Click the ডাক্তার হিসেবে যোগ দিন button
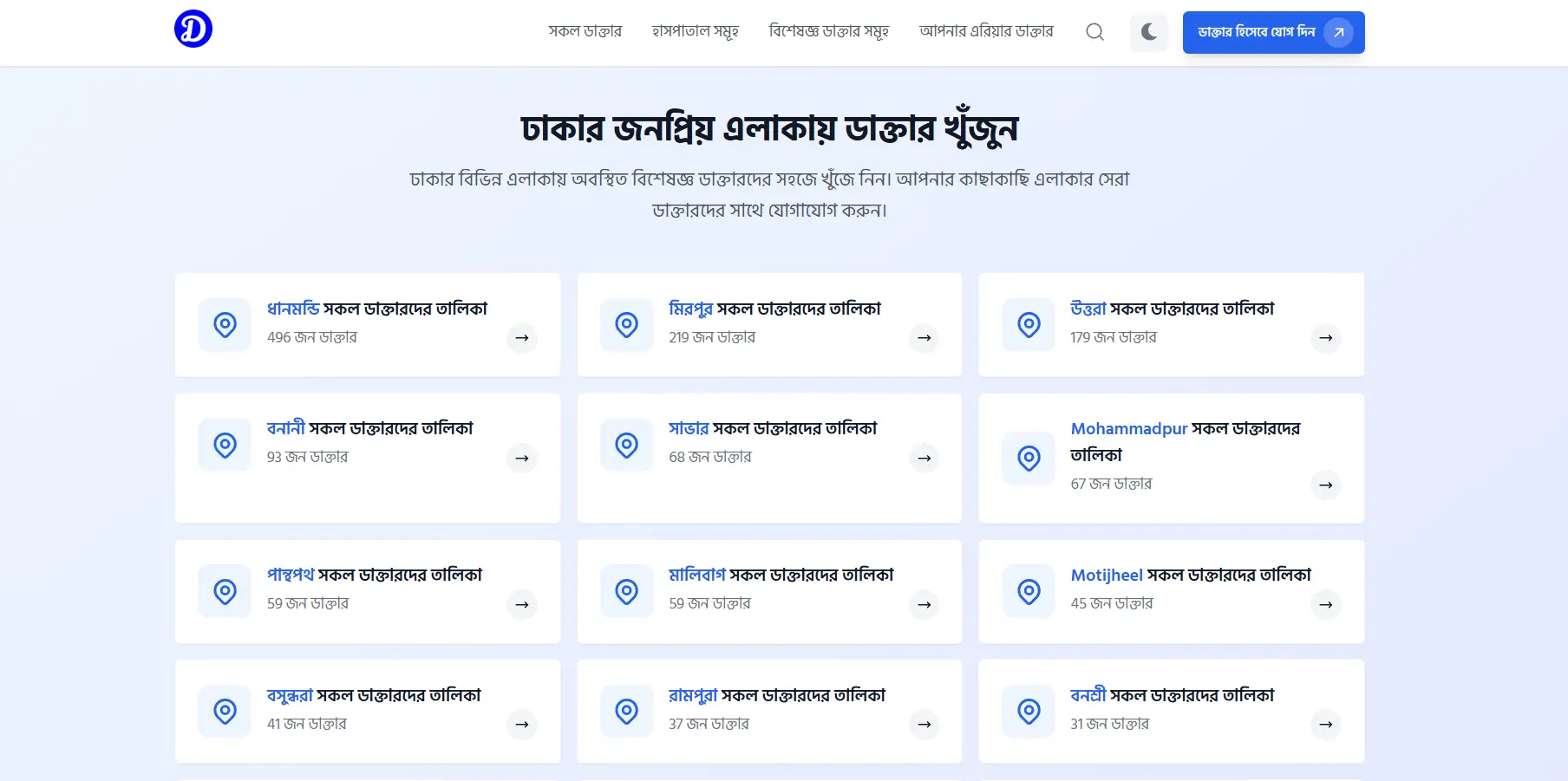Screen dimensions: 1568x781 click(x=1272, y=32)
